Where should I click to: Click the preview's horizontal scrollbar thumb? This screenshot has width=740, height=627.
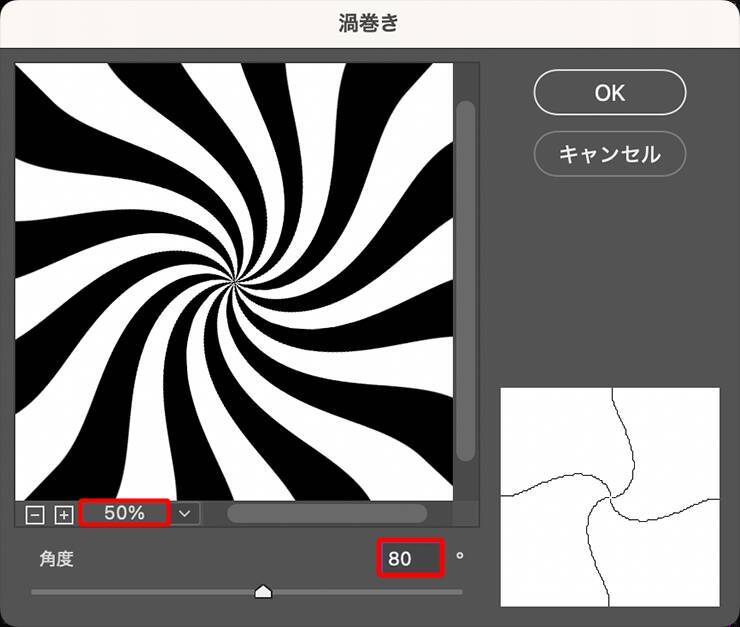[326, 513]
